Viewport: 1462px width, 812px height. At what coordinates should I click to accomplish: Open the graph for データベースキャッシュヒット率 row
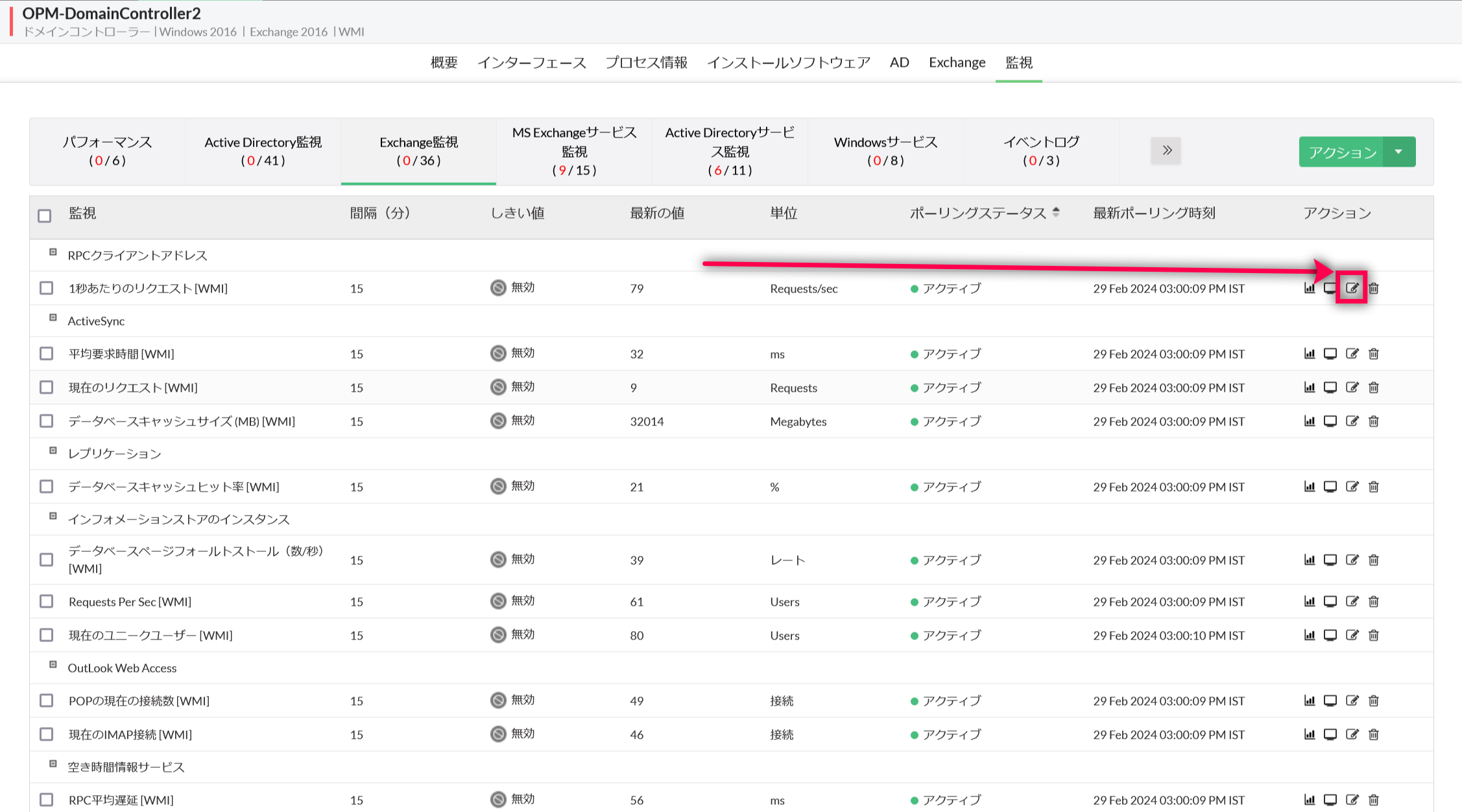pos(1309,486)
